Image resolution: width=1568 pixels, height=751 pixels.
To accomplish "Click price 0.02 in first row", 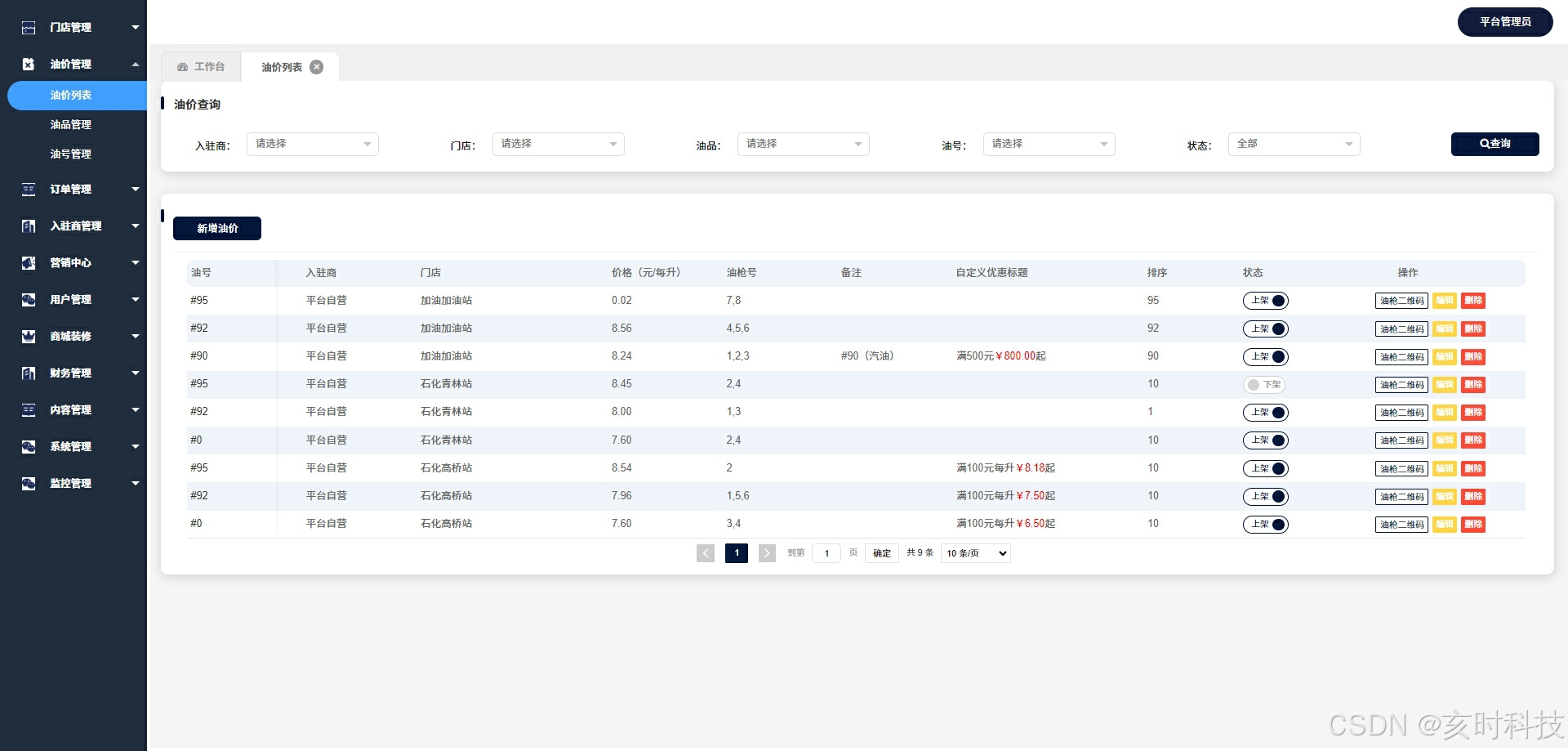I will coord(621,301).
